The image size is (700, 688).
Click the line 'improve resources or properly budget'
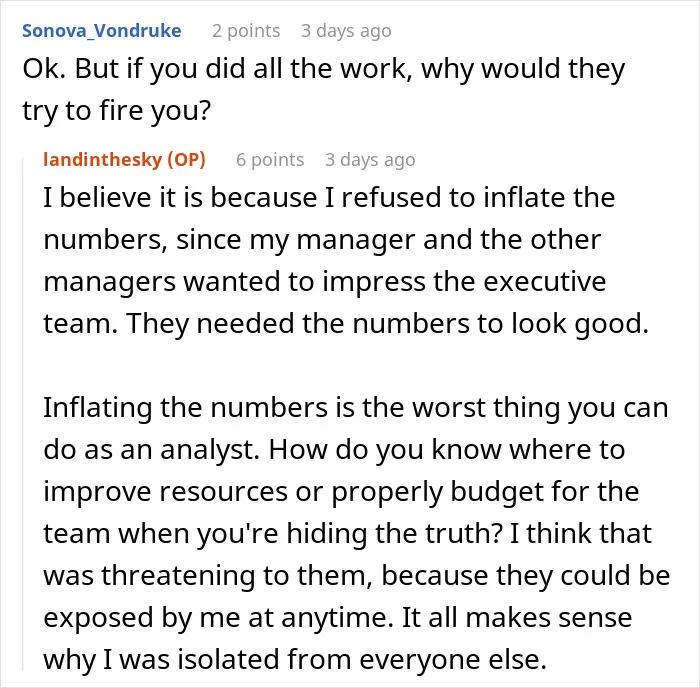pyautogui.click(x=342, y=492)
